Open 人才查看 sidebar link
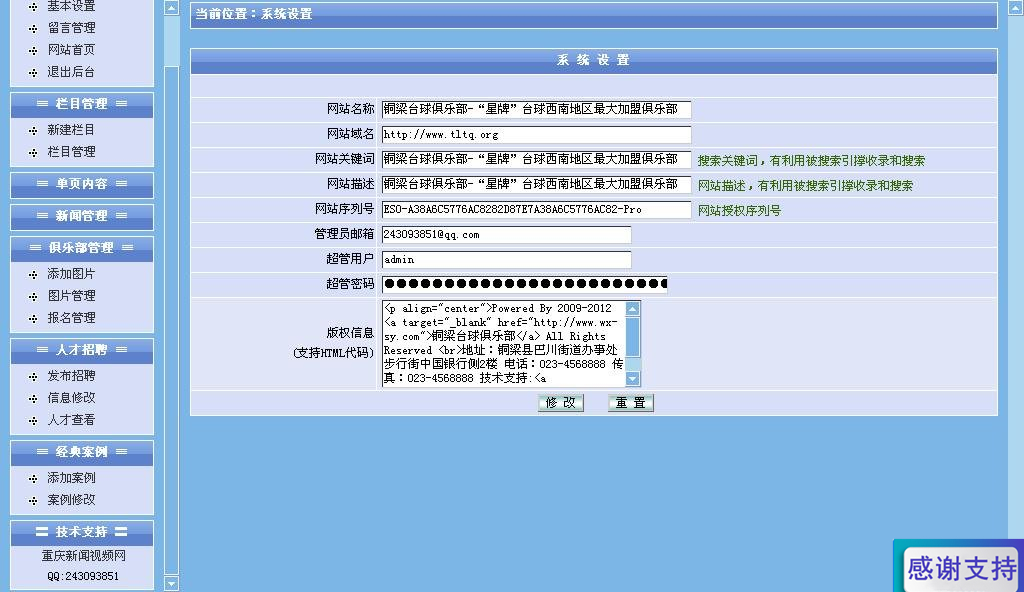Screen dimensions: 1024x592 71,419
